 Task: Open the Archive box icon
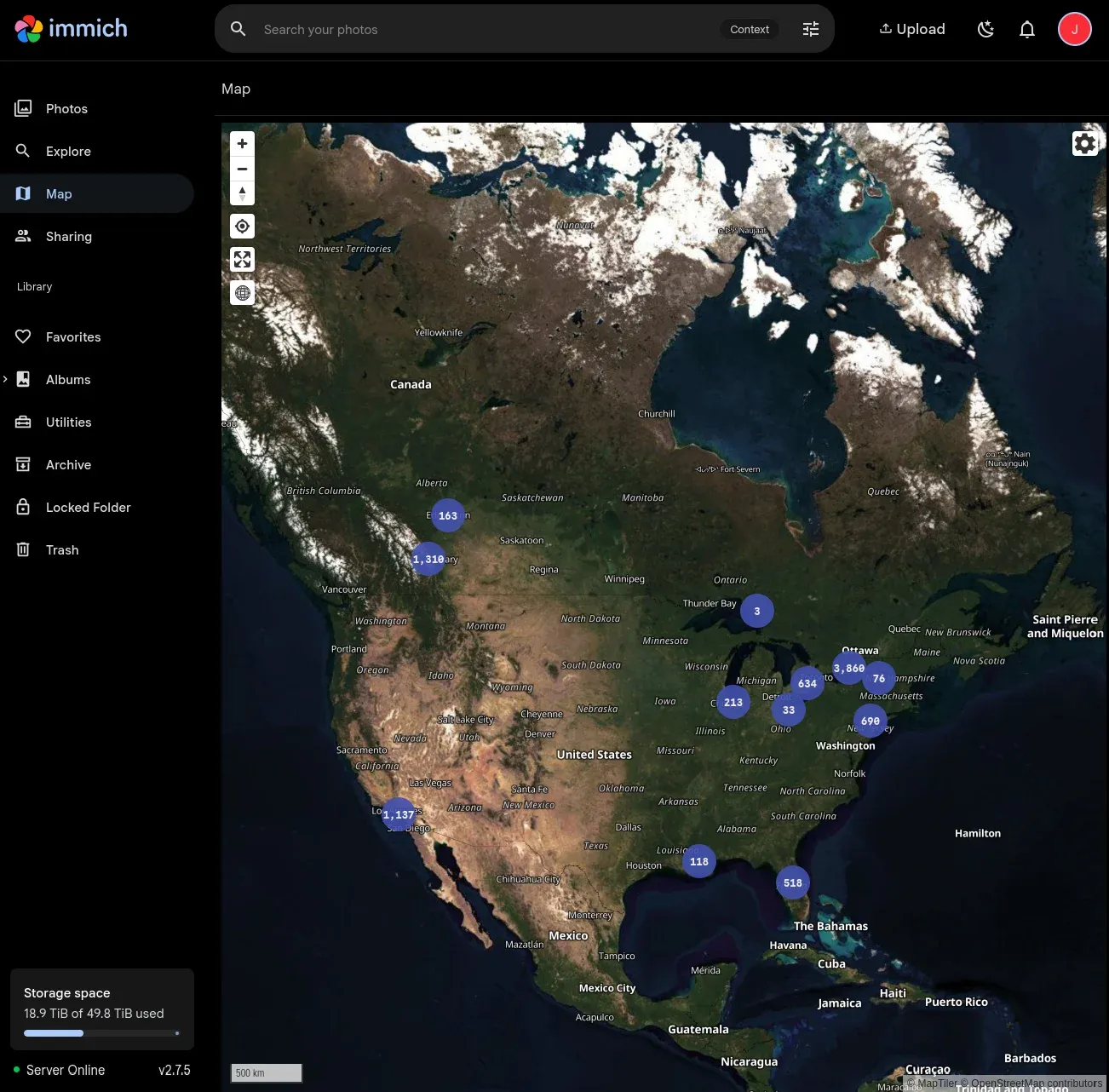(23, 464)
